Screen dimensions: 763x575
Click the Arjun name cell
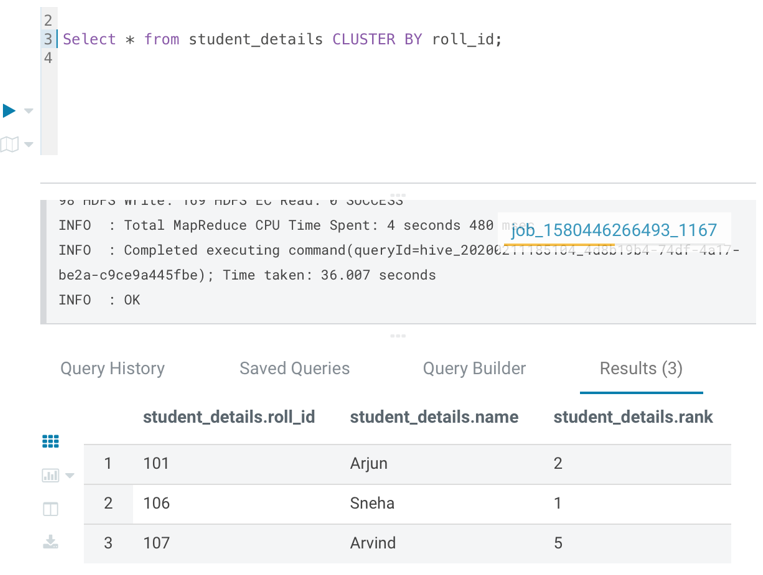[x=369, y=463]
